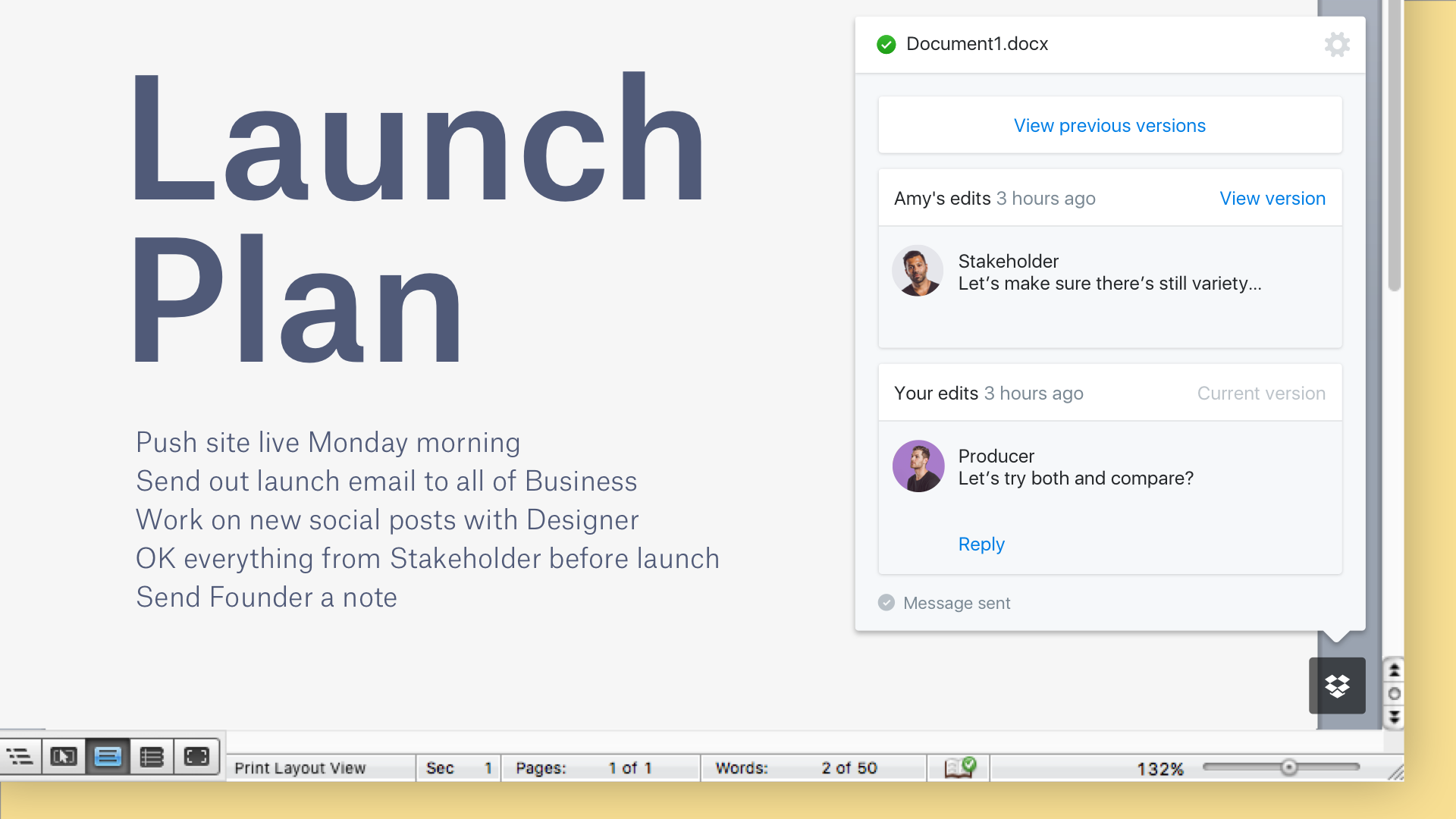This screenshot has width=1456, height=819.
Task: Reply to Producer's comment
Action: tap(981, 544)
